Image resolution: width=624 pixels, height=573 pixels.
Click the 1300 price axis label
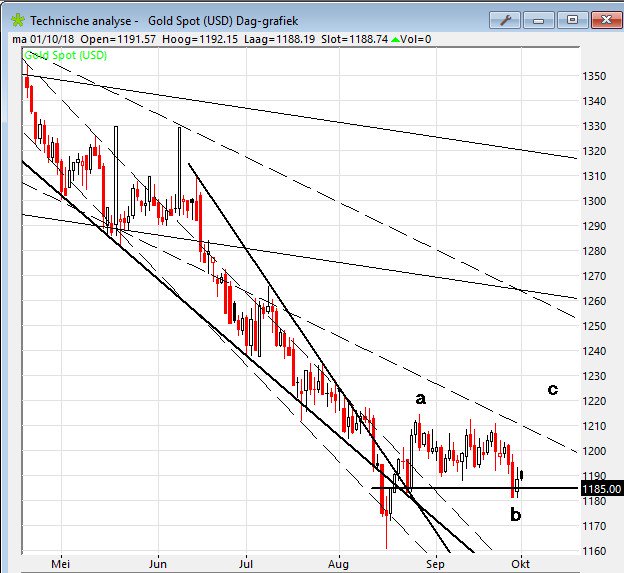(x=594, y=201)
